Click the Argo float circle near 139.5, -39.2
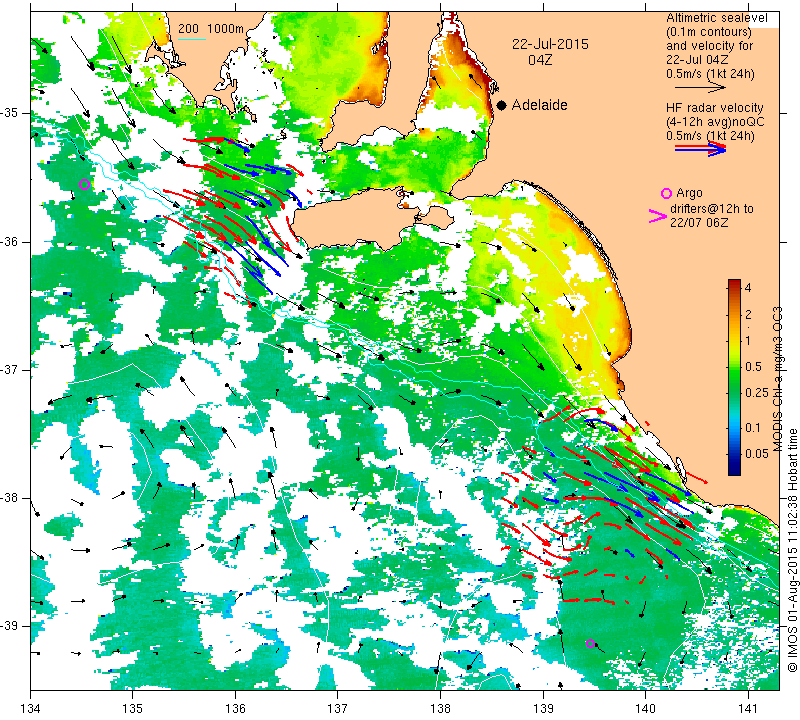 point(590,643)
